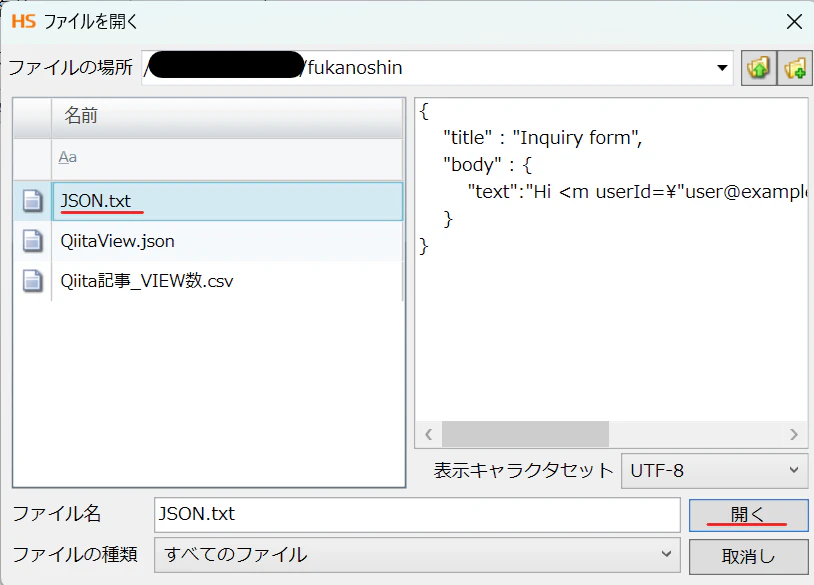Click the 取消し button
814x585 pixels.
click(x=748, y=556)
